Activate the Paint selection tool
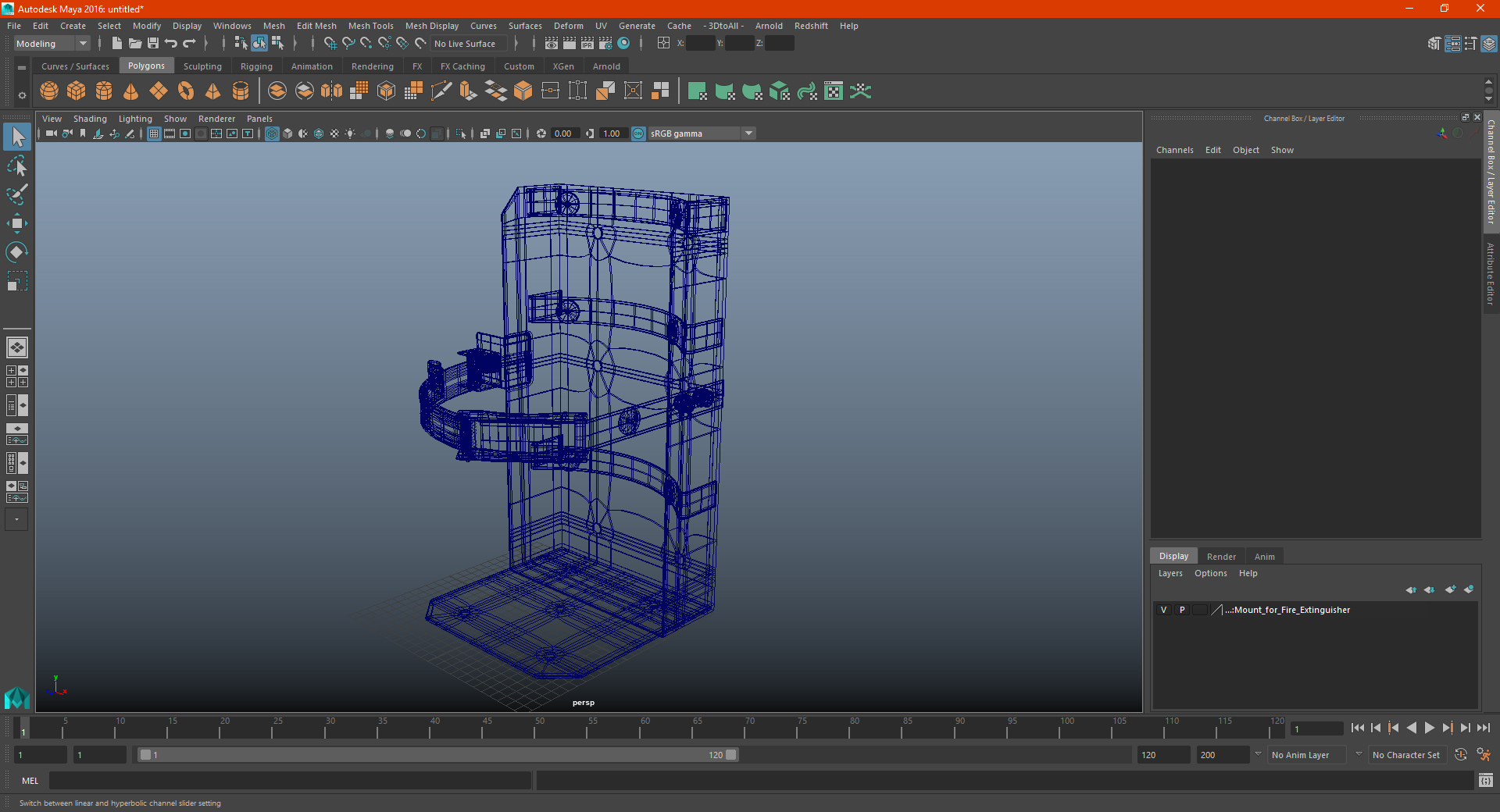Image resolution: width=1500 pixels, height=812 pixels. [x=17, y=194]
